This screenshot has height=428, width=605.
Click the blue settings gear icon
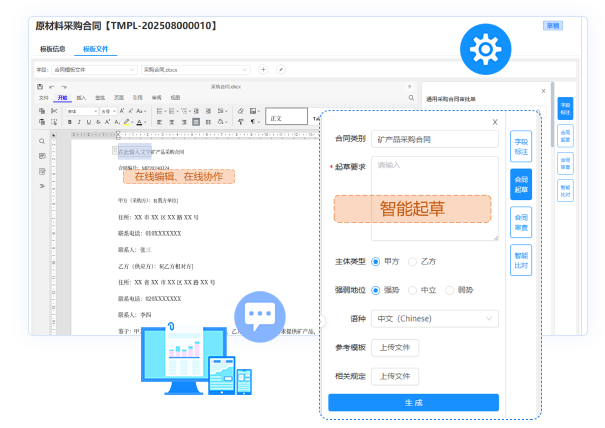(485, 47)
